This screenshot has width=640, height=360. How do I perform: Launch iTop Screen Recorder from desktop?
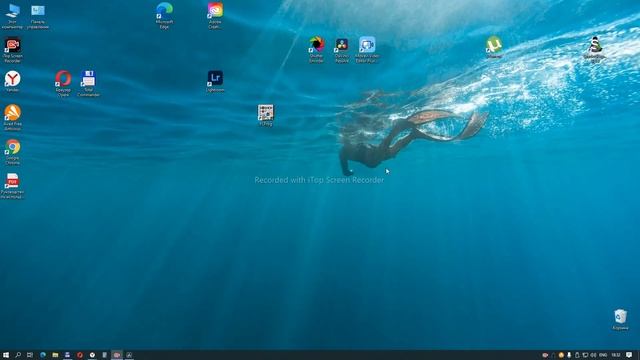[x=12, y=50]
